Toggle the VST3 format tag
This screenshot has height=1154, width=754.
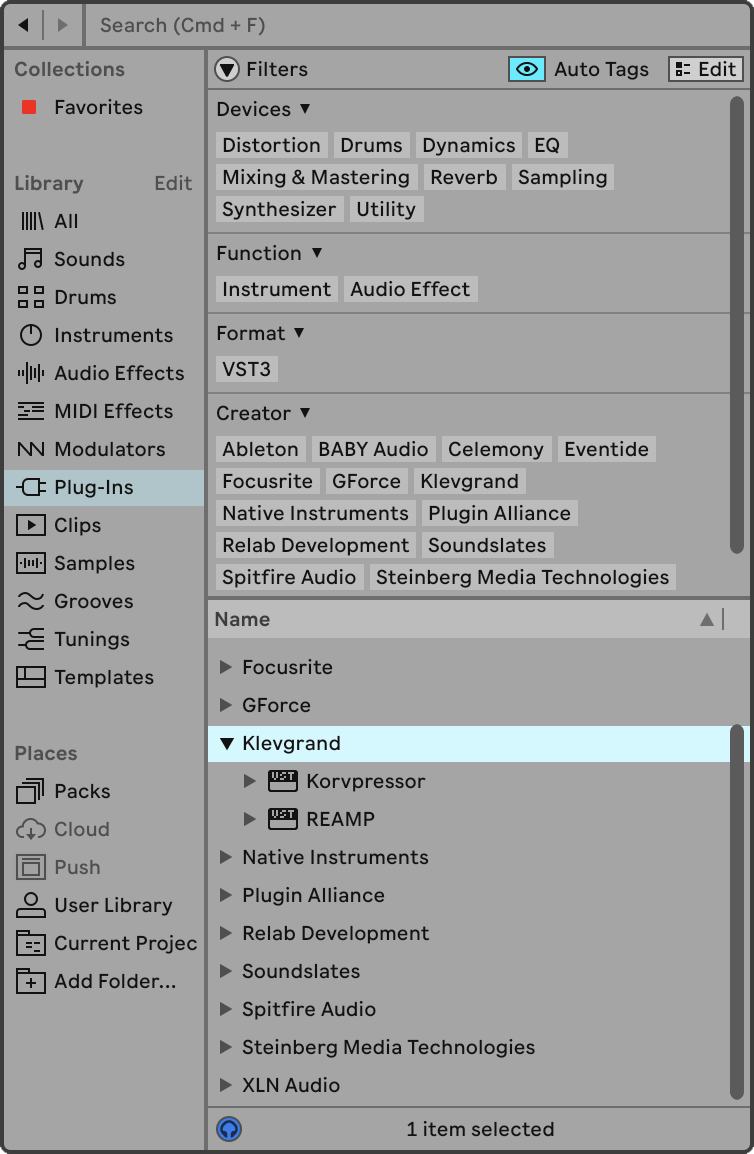tap(247, 369)
